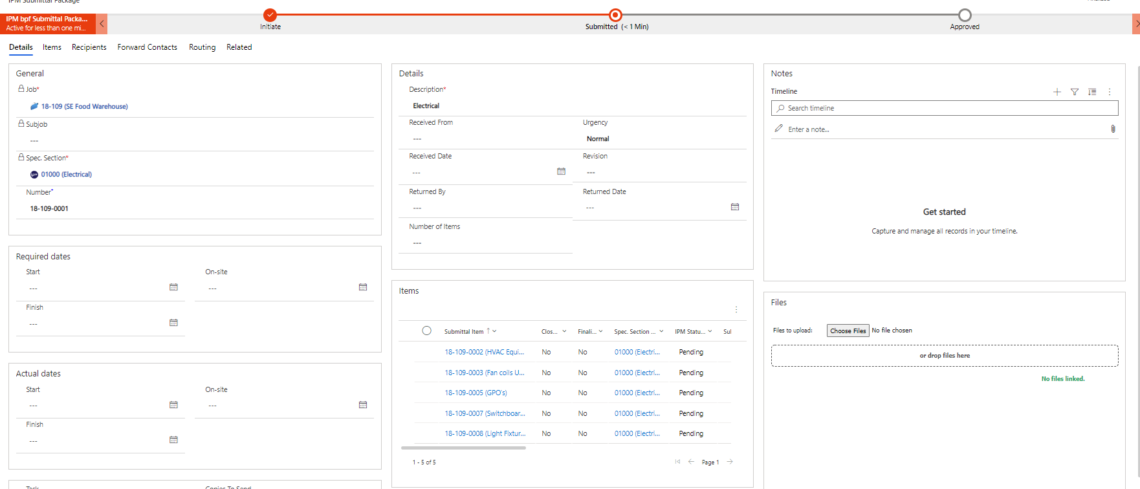Switch to the Recipients tab

tap(89, 47)
